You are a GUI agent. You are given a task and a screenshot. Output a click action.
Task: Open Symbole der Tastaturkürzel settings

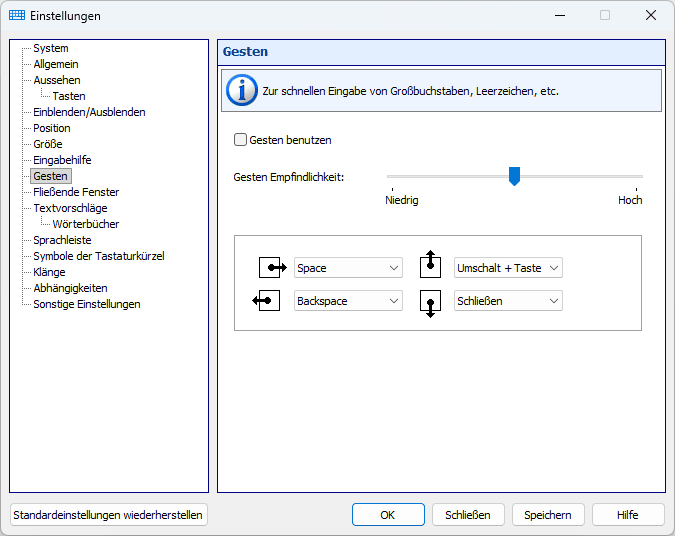(x=99, y=256)
